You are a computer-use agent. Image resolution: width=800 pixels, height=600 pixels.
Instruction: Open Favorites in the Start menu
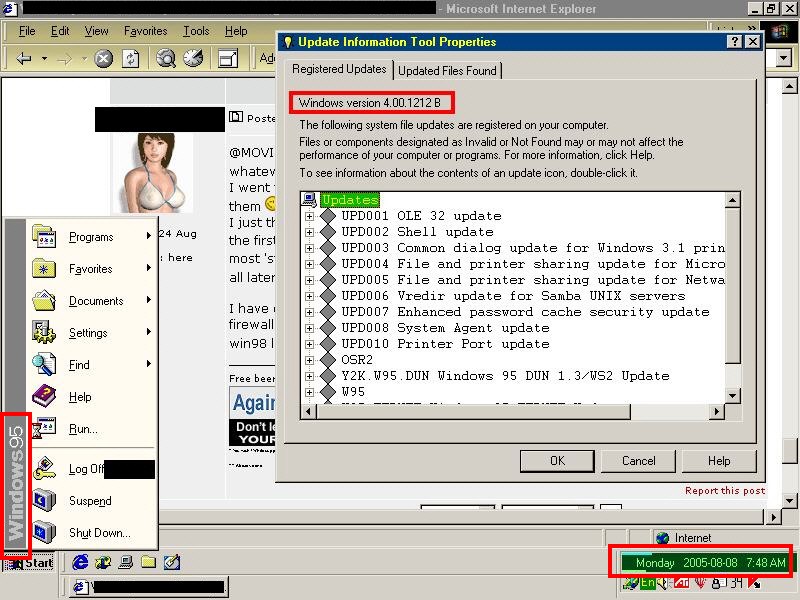click(92, 269)
